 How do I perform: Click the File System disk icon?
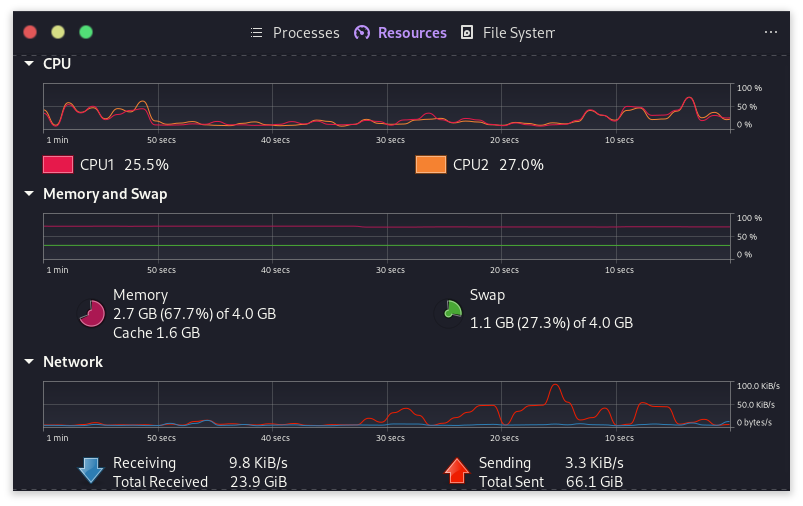(467, 32)
